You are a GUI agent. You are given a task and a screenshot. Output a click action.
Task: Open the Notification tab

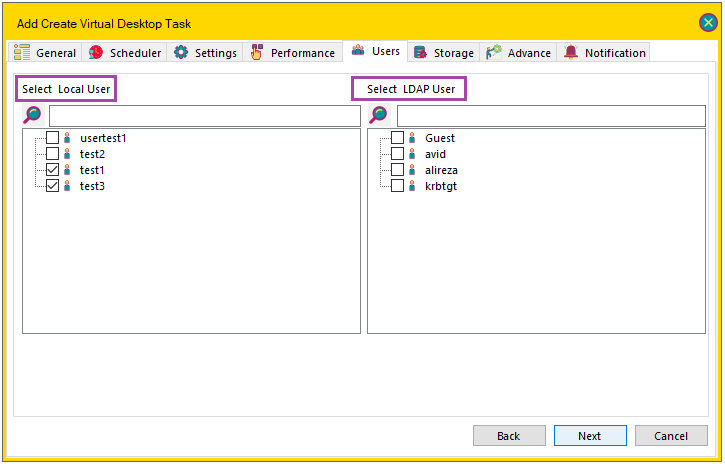(604, 53)
